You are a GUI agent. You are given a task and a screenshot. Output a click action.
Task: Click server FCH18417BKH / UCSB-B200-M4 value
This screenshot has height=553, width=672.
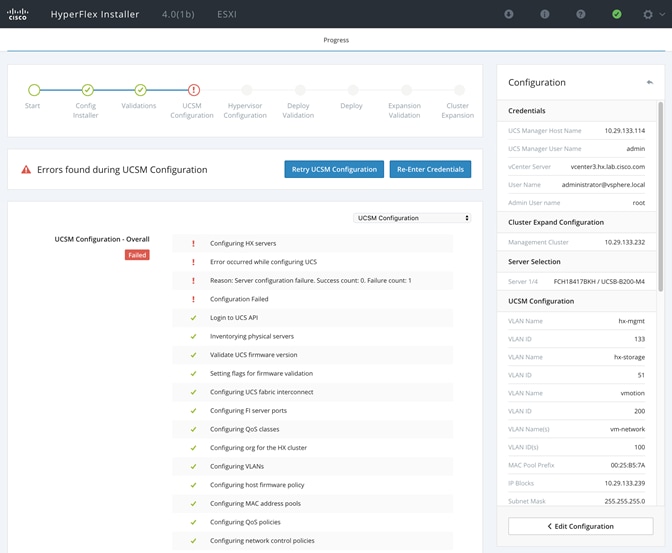point(599,281)
